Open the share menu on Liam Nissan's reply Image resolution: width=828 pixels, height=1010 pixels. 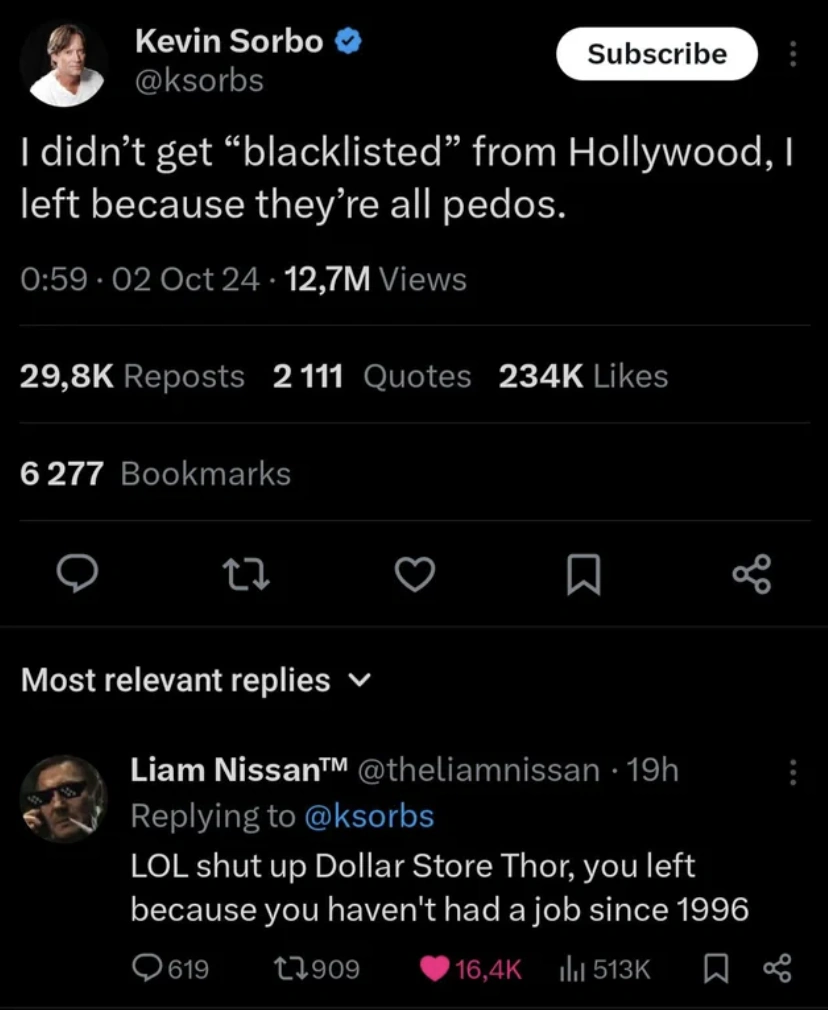click(x=779, y=968)
